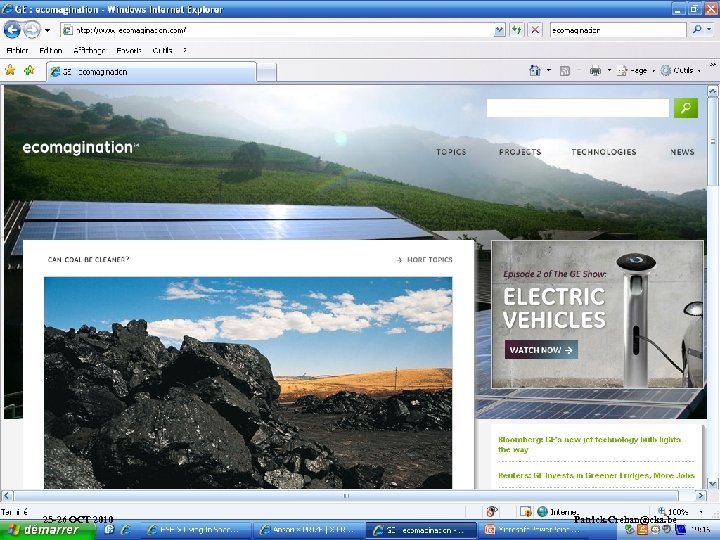Click the address bar URL field

277,30
